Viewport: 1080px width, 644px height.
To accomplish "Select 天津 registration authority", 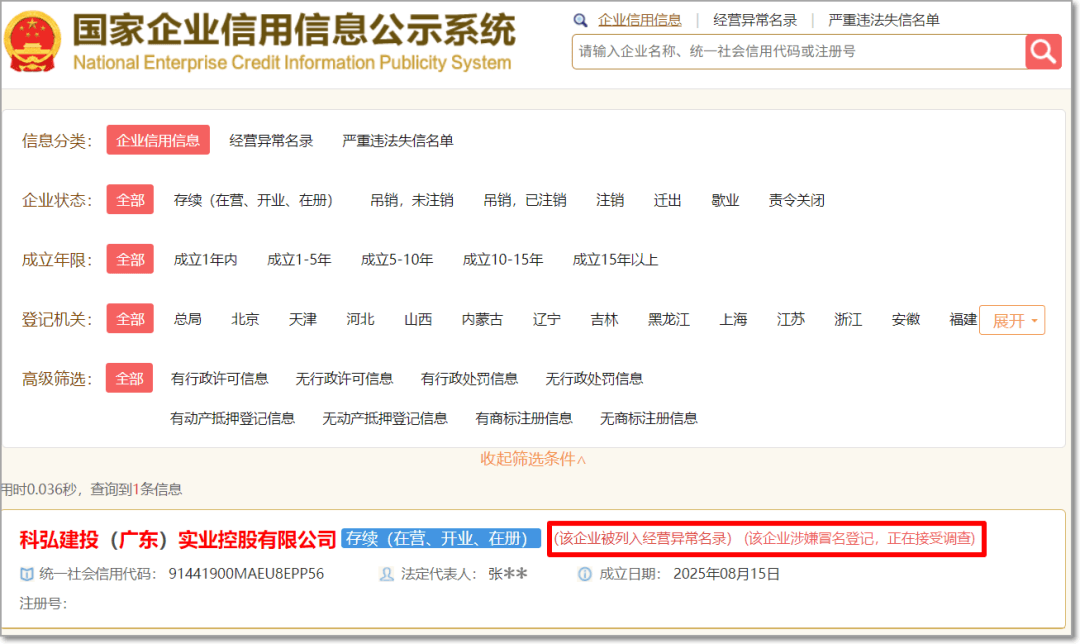I will coord(302,320).
